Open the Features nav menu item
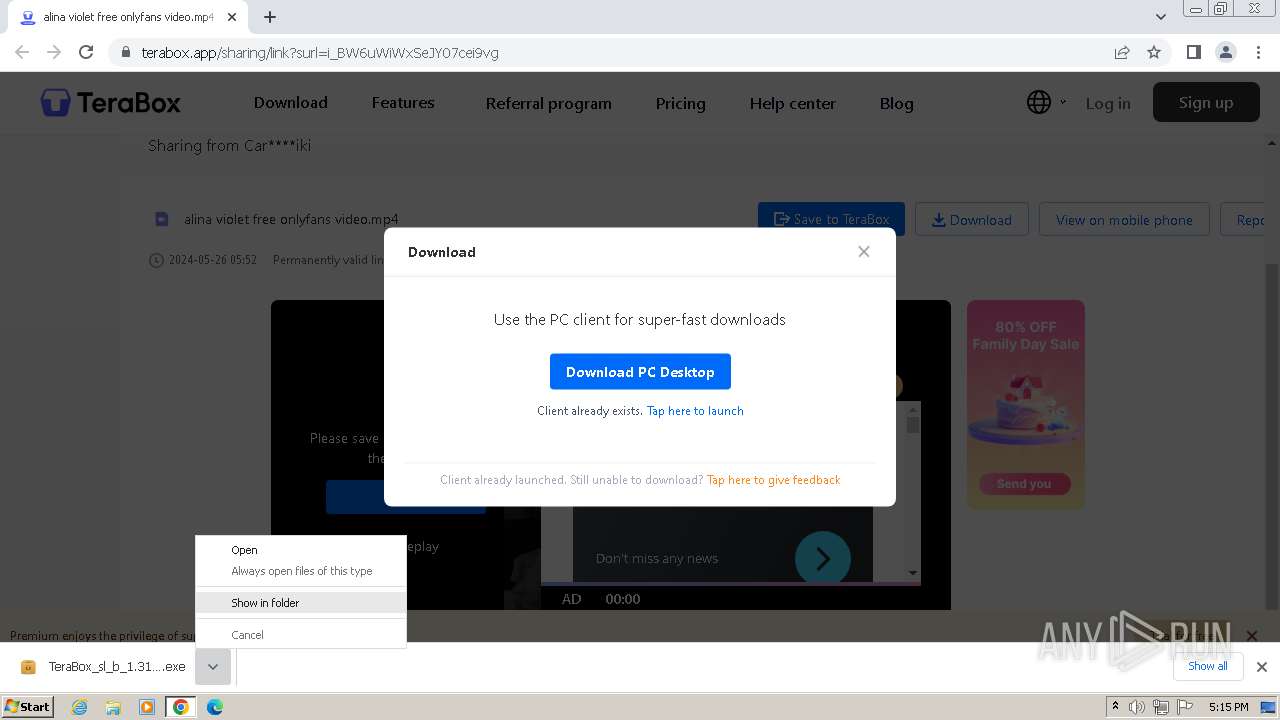 tap(403, 102)
